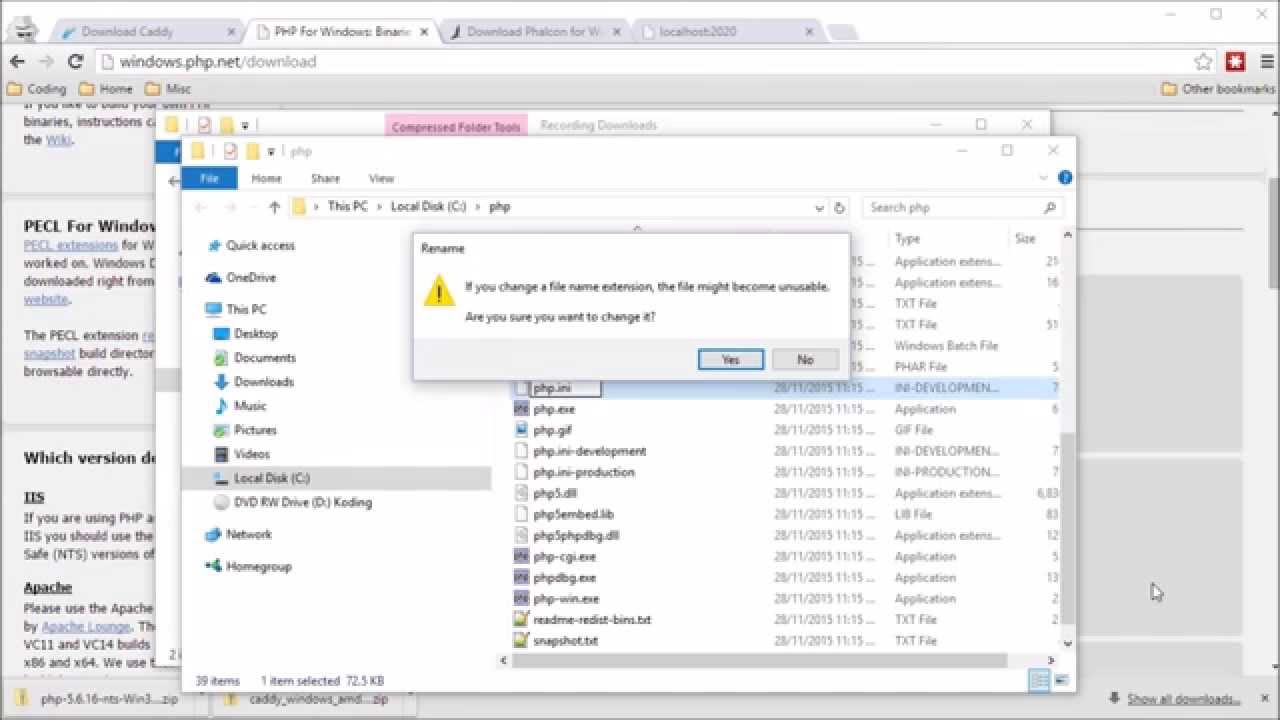Follow the PECL extensions link

point(71,245)
